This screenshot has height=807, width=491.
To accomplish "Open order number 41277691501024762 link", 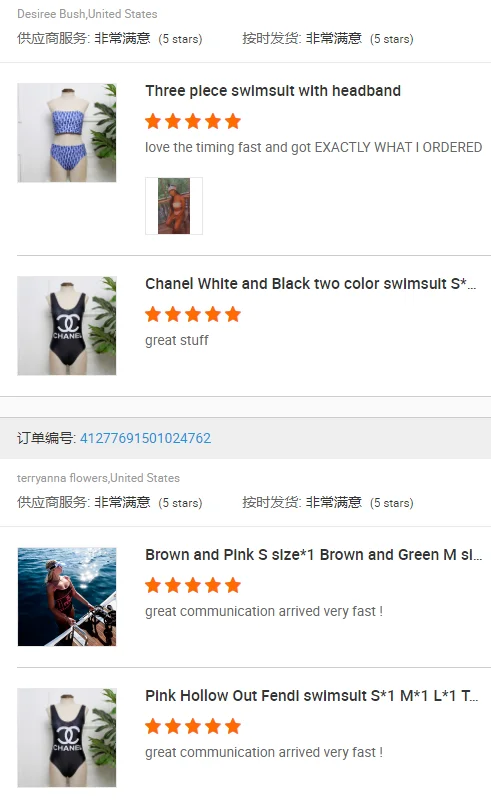I will coord(145,438).
